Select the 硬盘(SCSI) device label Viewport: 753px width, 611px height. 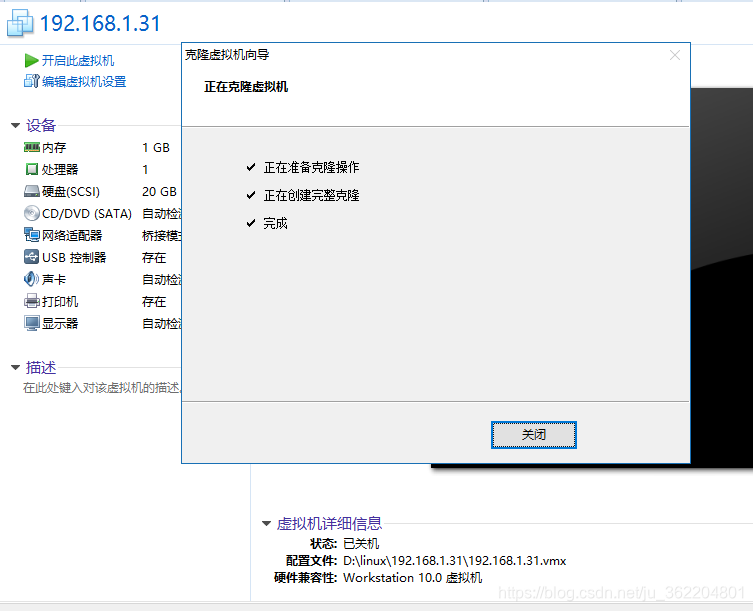(71, 192)
